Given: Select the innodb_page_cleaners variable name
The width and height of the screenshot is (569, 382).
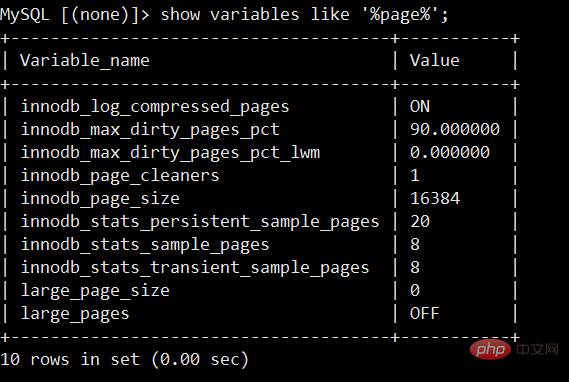Looking at the screenshot, I should point(120,176).
